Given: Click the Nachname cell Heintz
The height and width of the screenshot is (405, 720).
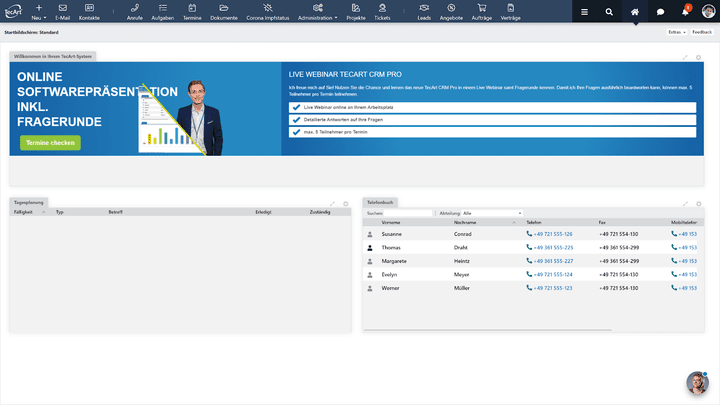Looking at the screenshot, I should (x=461, y=261).
